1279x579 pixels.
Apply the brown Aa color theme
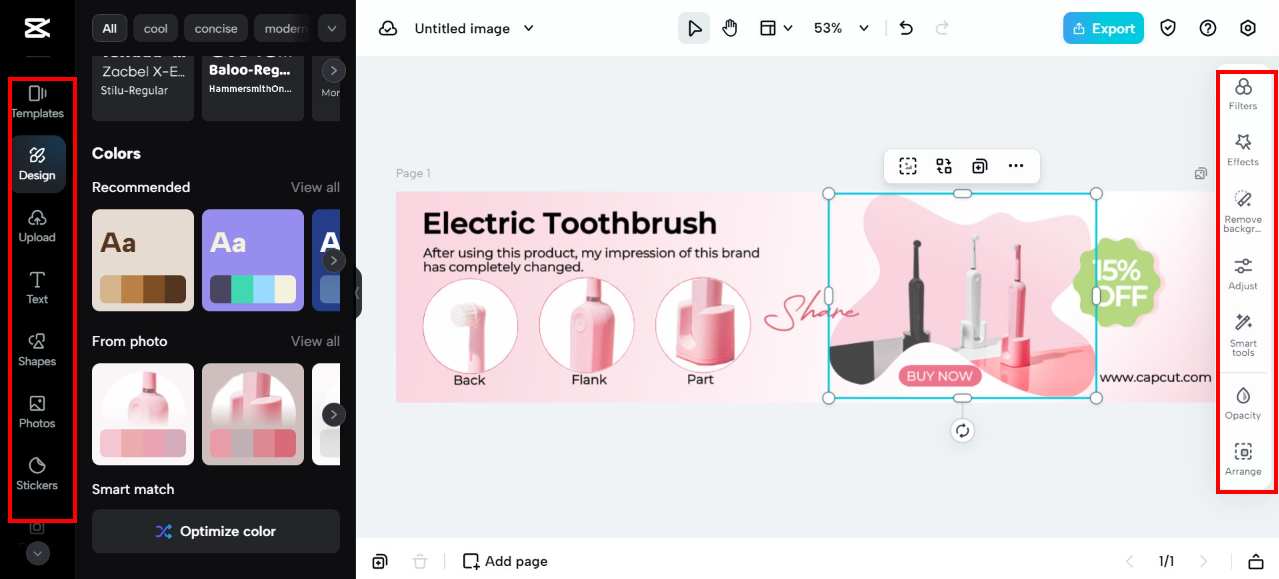pos(143,260)
